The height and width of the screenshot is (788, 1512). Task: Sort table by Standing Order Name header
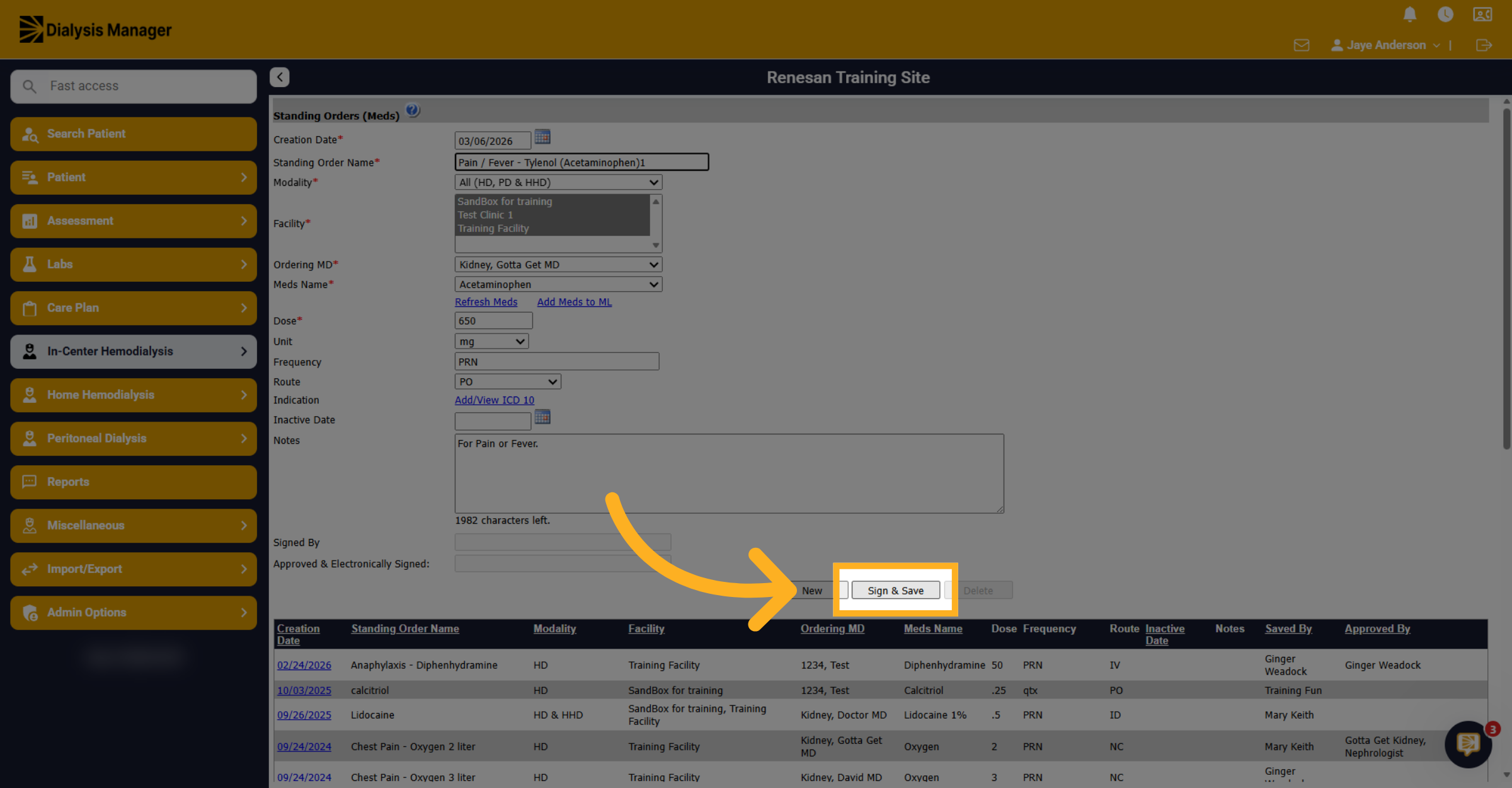pos(404,629)
